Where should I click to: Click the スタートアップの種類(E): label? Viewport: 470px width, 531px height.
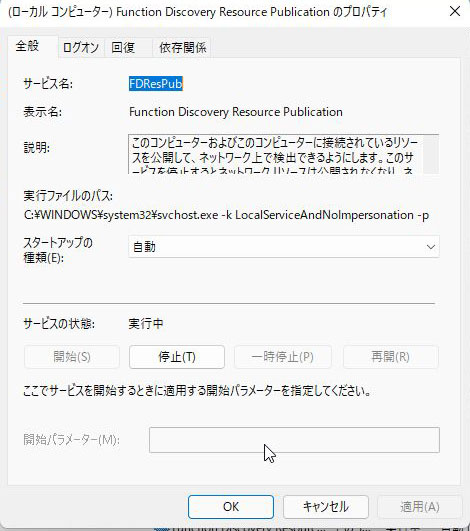pyautogui.click(x=58, y=250)
